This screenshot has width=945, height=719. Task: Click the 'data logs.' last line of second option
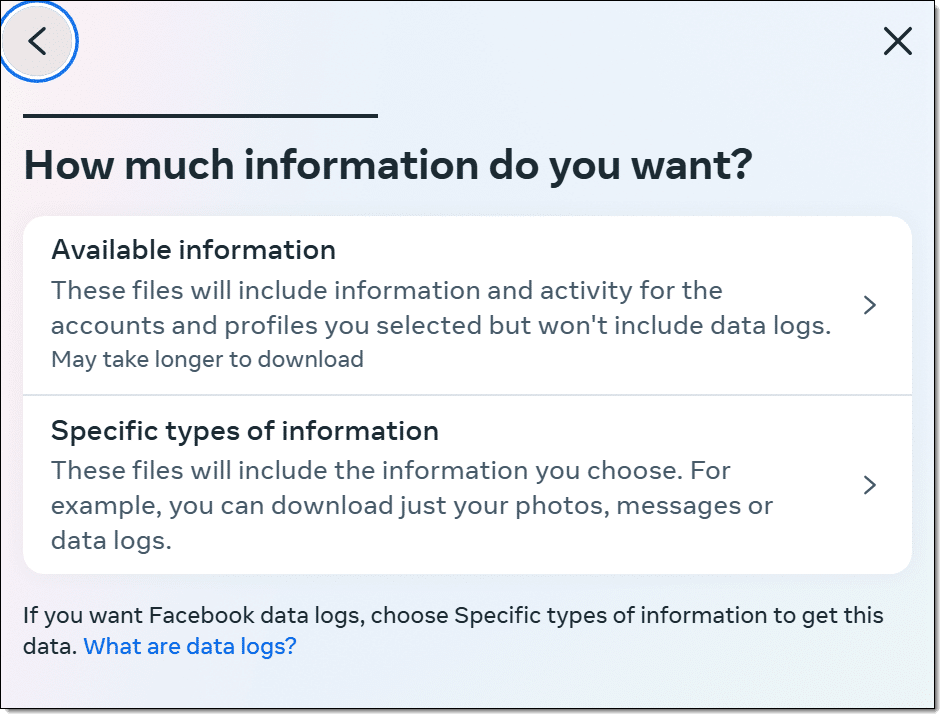tap(111, 541)
